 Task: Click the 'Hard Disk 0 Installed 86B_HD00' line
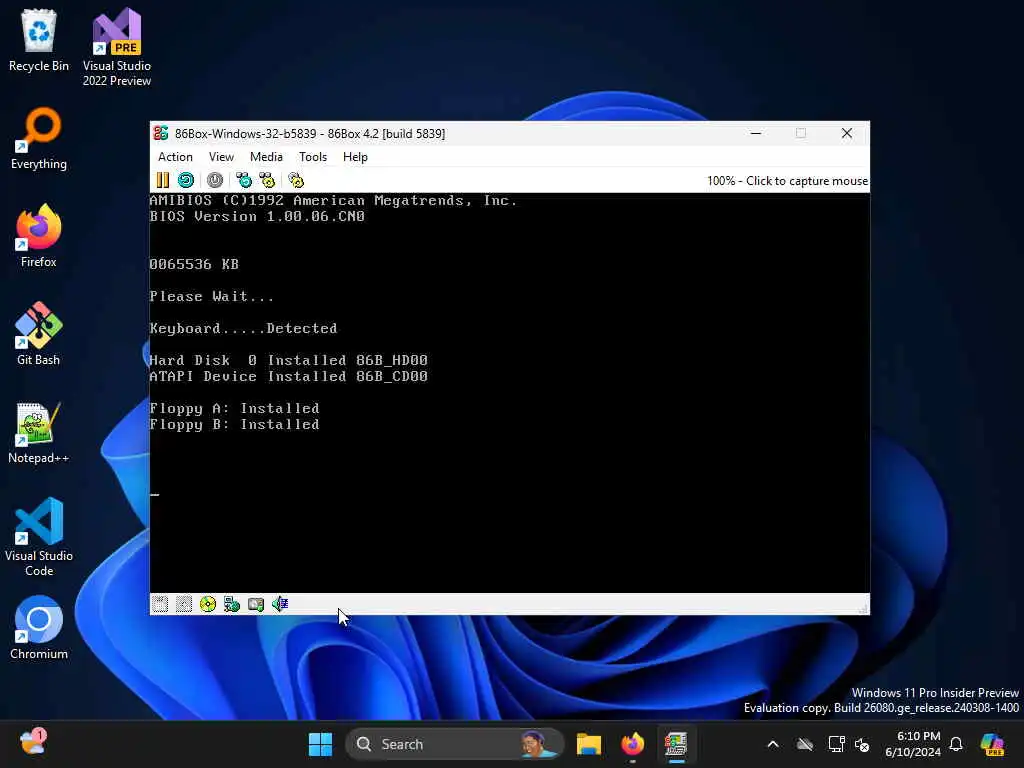point(289,360)
